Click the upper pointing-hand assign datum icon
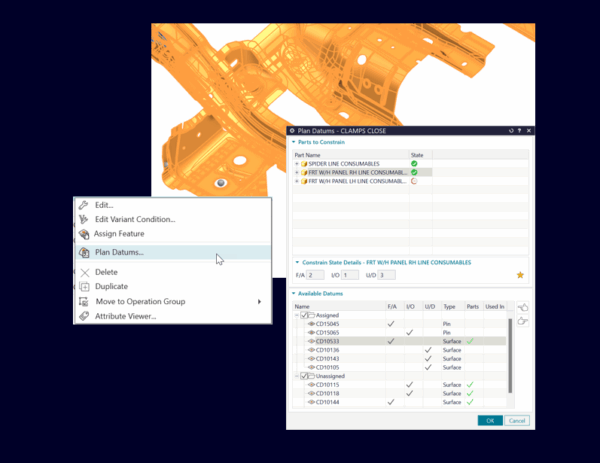The height and width of the screenshot is (463, 600). point(523,307)
